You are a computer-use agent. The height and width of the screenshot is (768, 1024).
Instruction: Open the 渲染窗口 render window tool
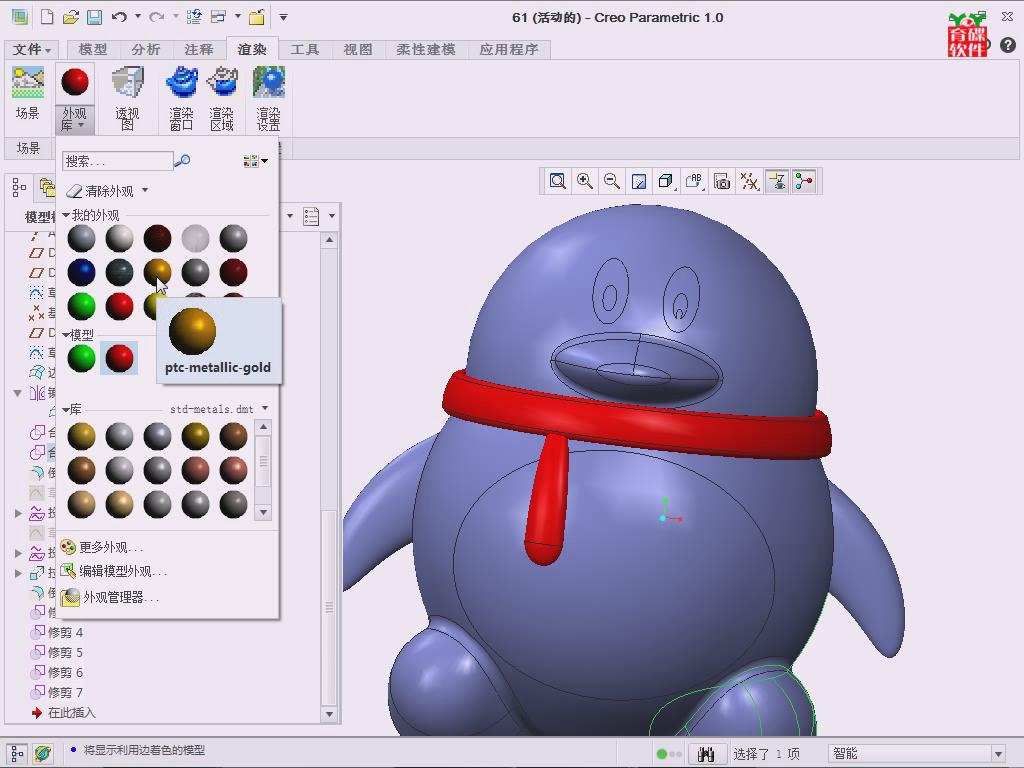(x=182, y=98)
